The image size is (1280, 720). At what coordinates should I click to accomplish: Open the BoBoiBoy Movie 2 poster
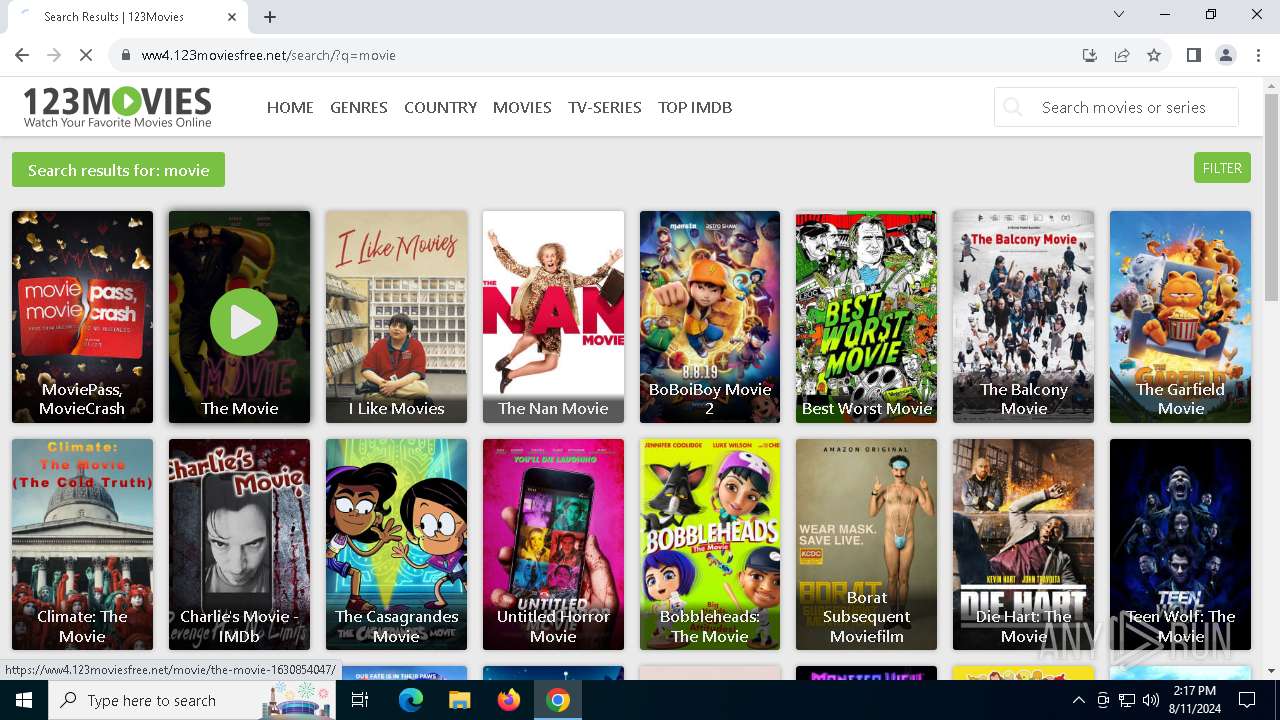[x=710, y=317]
